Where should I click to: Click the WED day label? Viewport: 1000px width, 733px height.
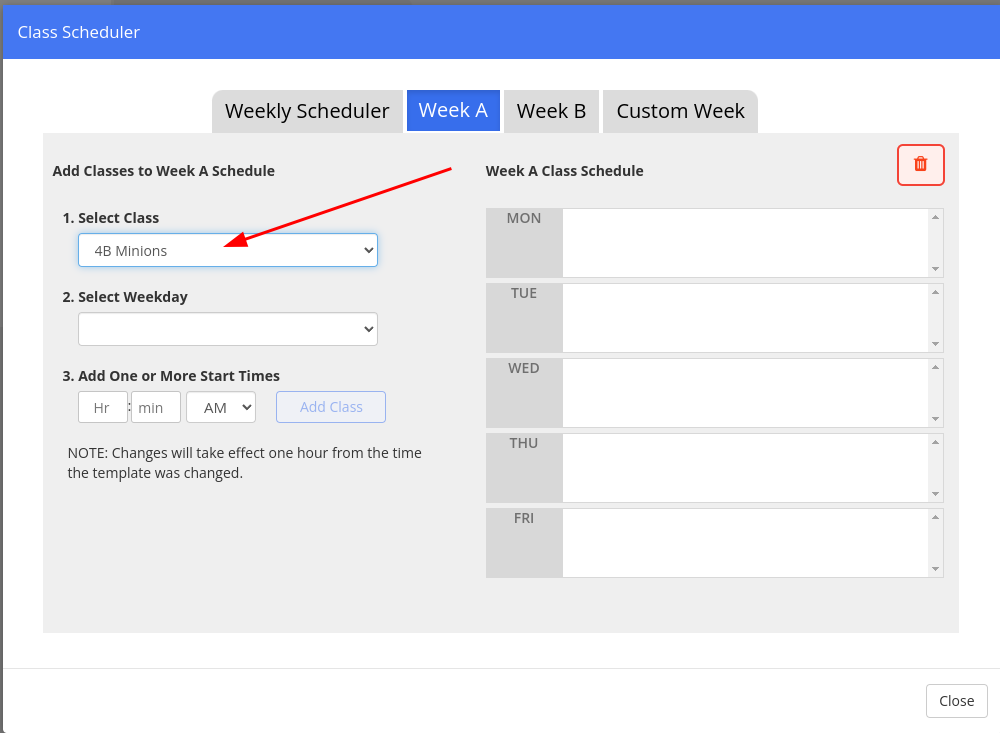click(524, 368)
